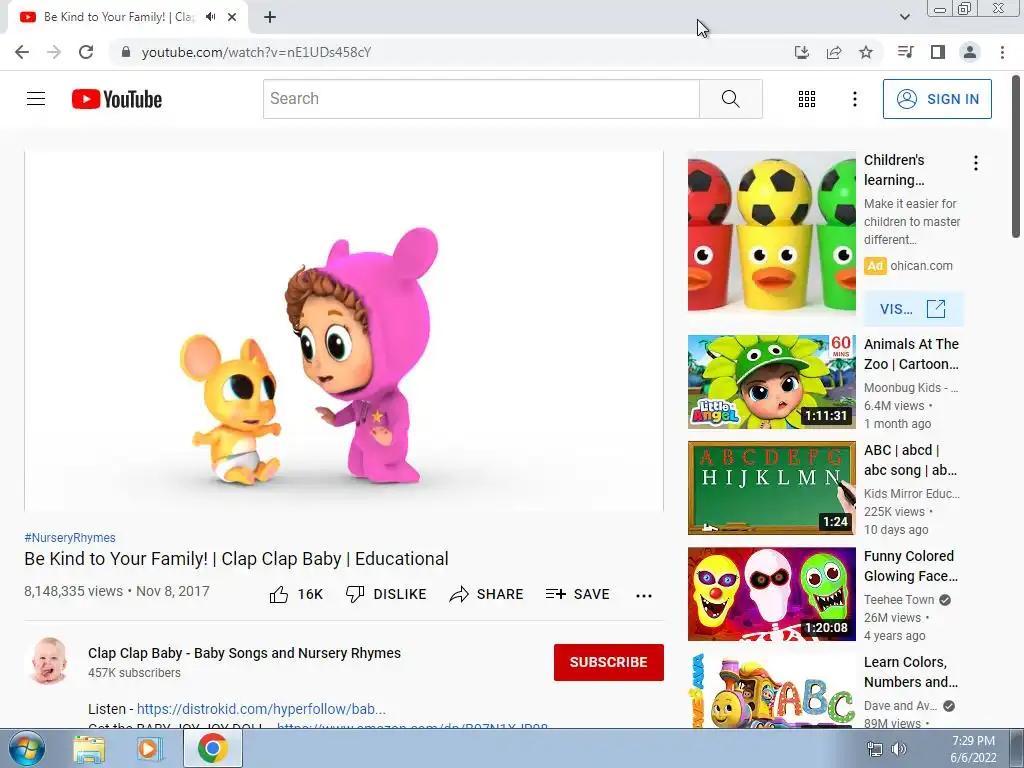This screenshot has height=768, width=1024.
Task: Click the DISLIKE thumbs-down button
Action: click(x=386, y=594)
